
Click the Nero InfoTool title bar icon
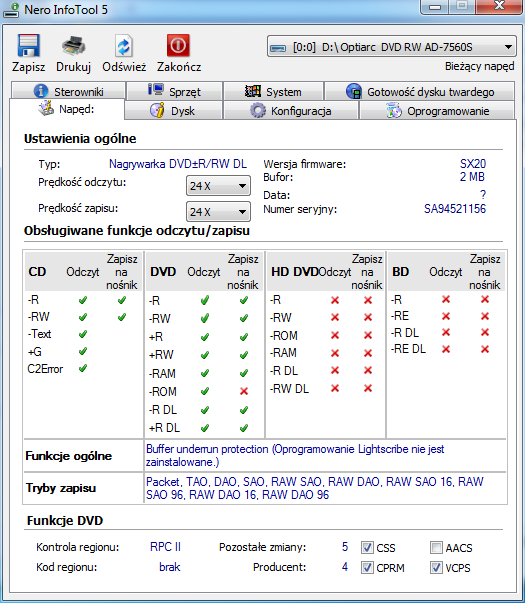(12, 10)
